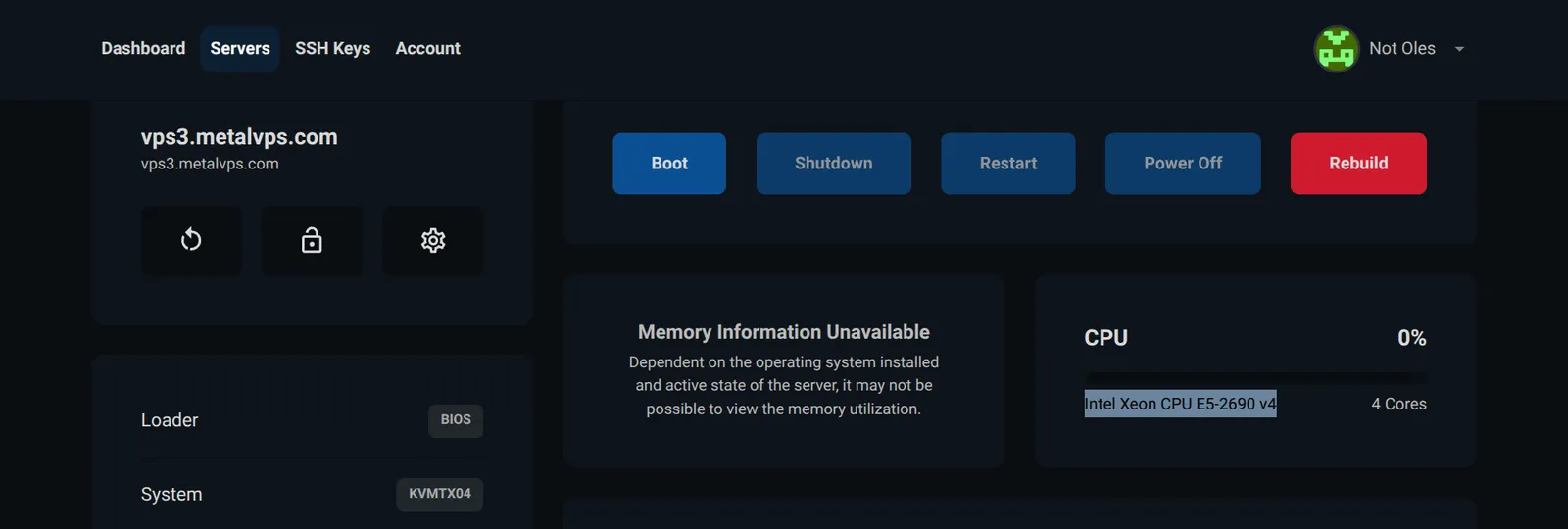
Task: Click the CPU usage progress bar
Action: [x=1255, y=378]
